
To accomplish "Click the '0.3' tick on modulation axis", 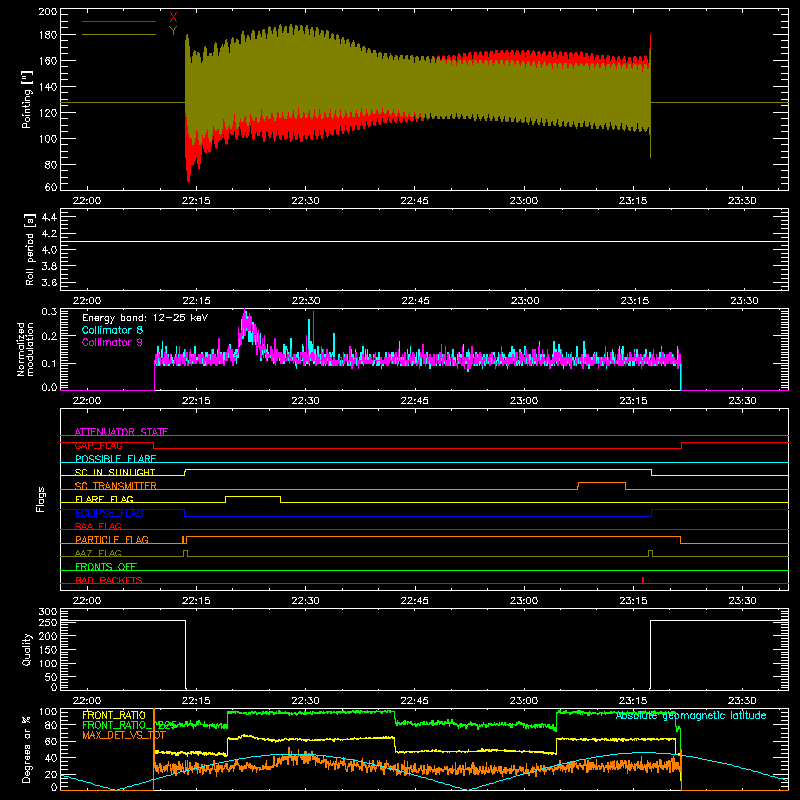I will click(x=49, y=312).
